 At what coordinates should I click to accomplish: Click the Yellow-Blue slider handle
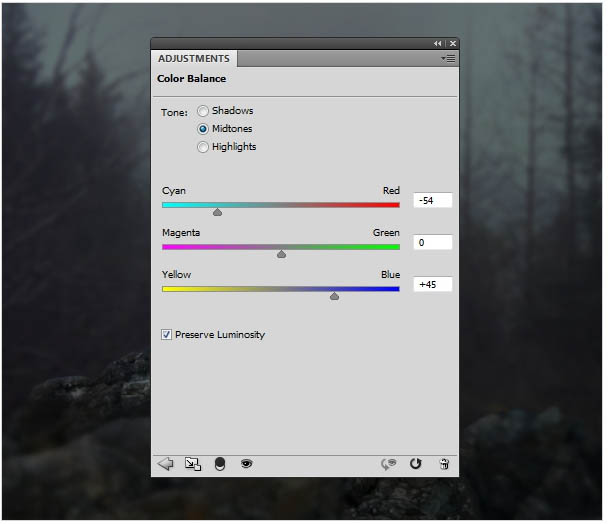pyautogui.click(x=334, y=296)
